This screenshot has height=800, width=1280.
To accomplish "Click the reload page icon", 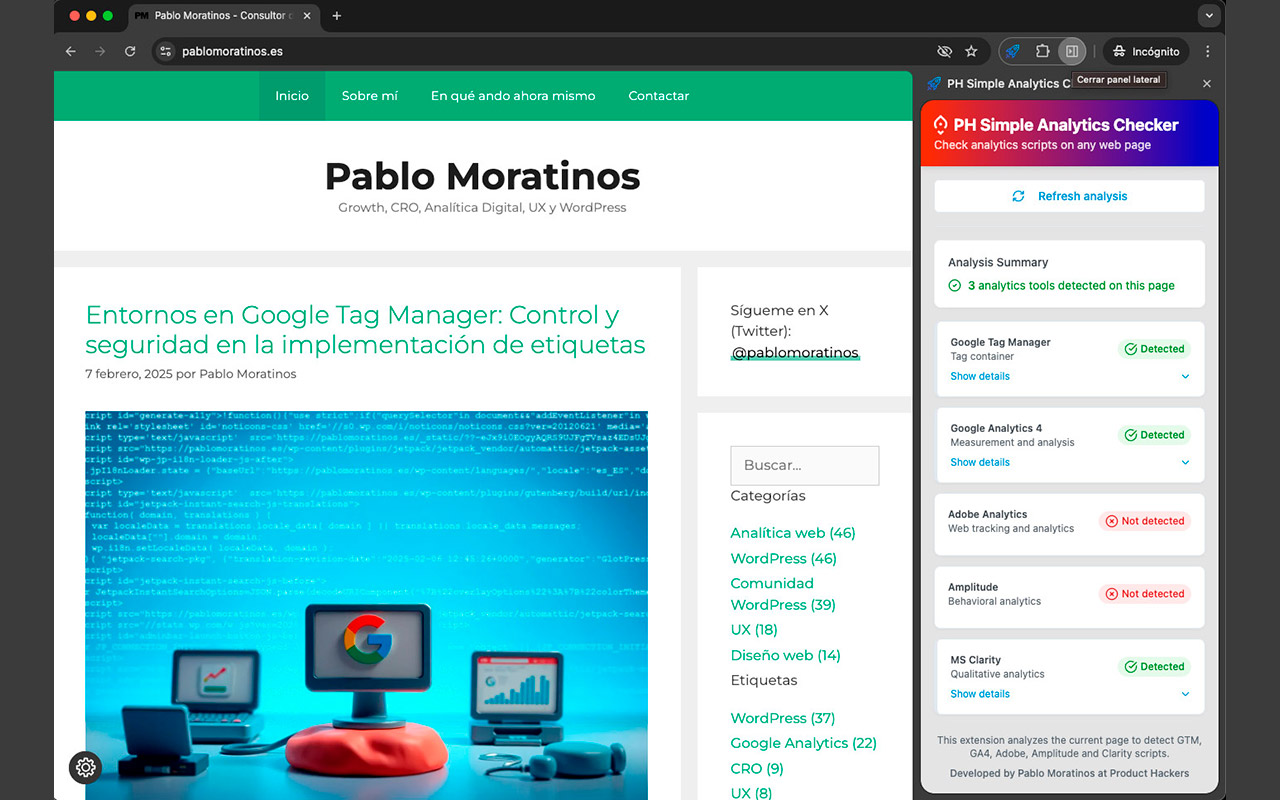I will pos(130,51).
